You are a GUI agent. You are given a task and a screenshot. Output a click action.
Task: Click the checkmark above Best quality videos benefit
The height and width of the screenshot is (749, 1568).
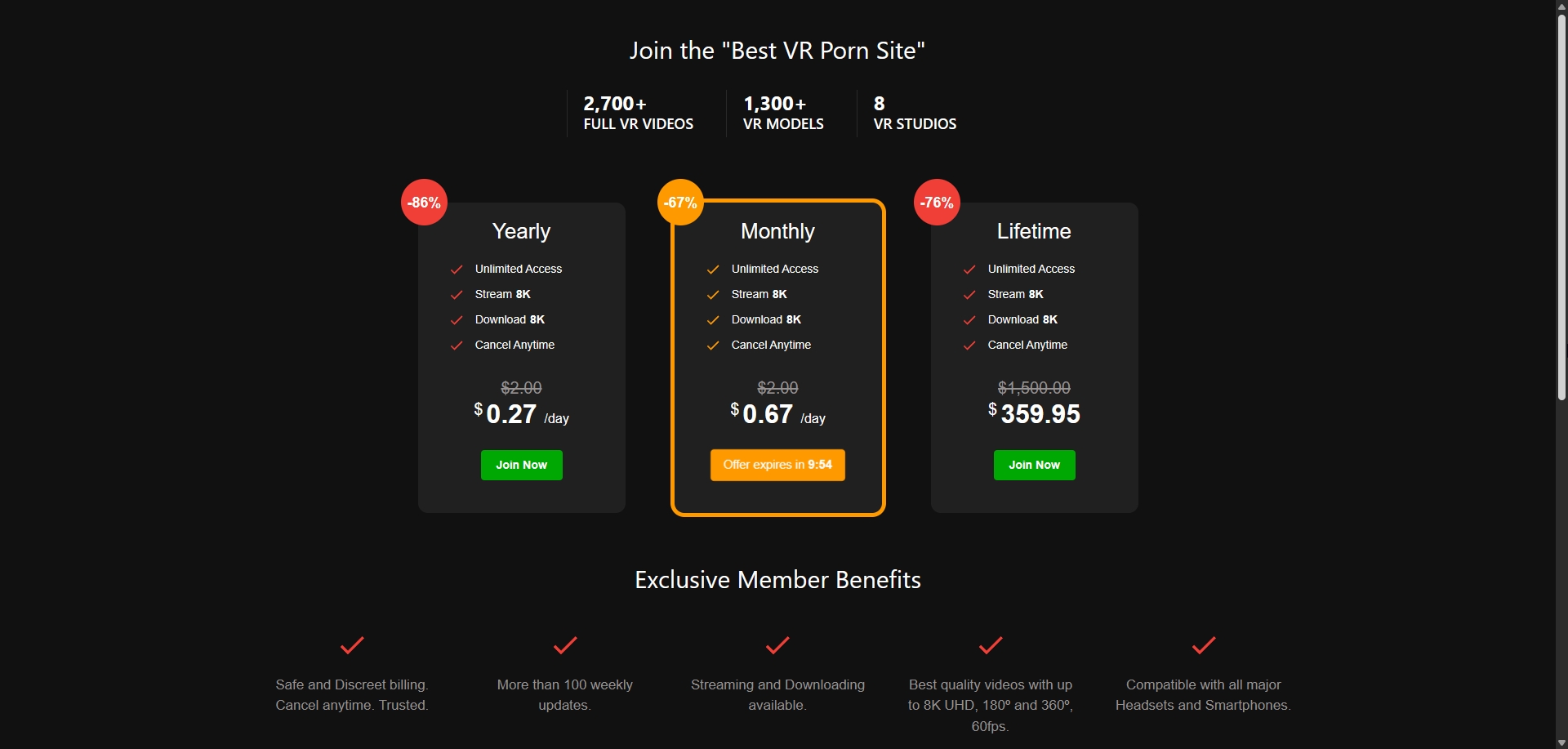989,645
